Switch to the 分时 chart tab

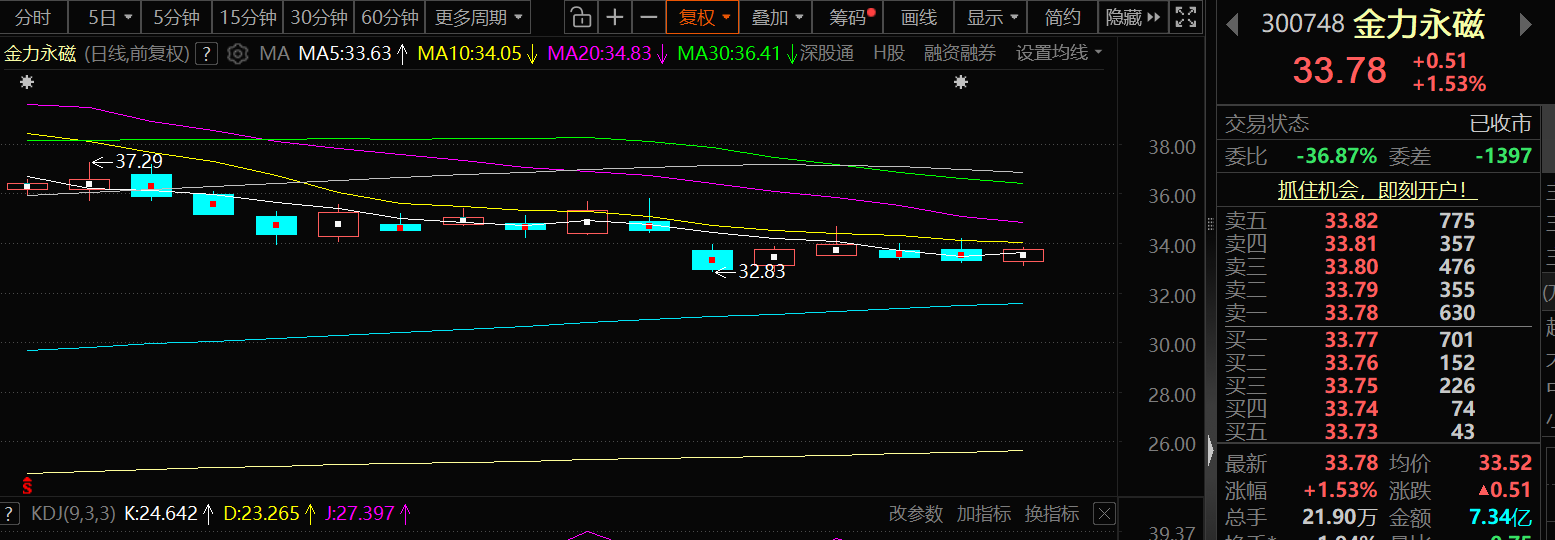click(33, 17)
